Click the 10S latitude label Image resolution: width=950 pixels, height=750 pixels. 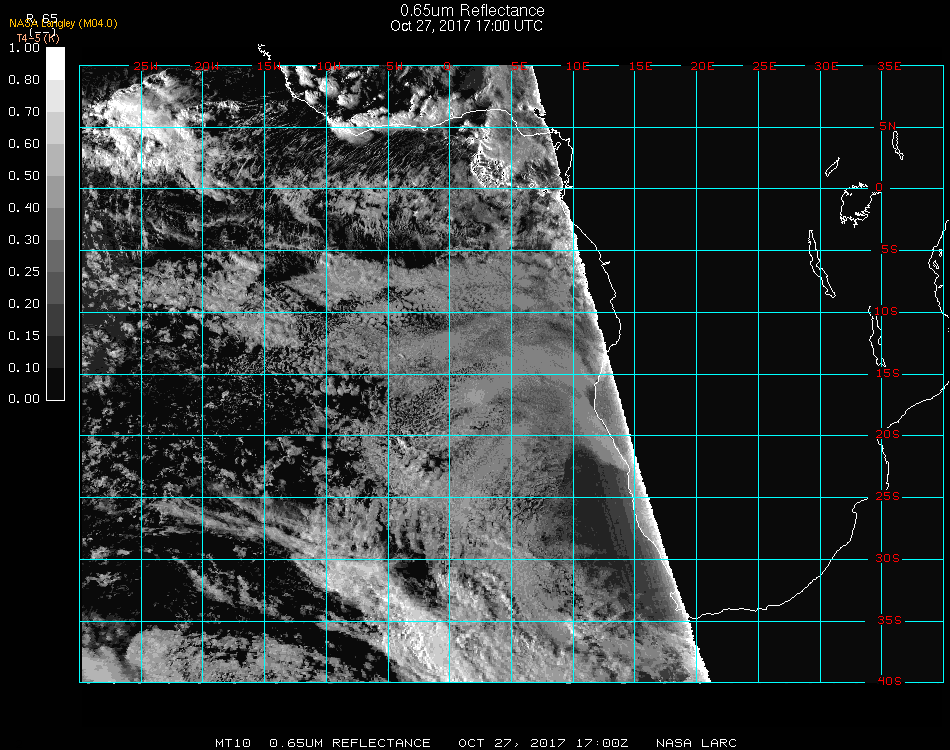coord(886,311)
